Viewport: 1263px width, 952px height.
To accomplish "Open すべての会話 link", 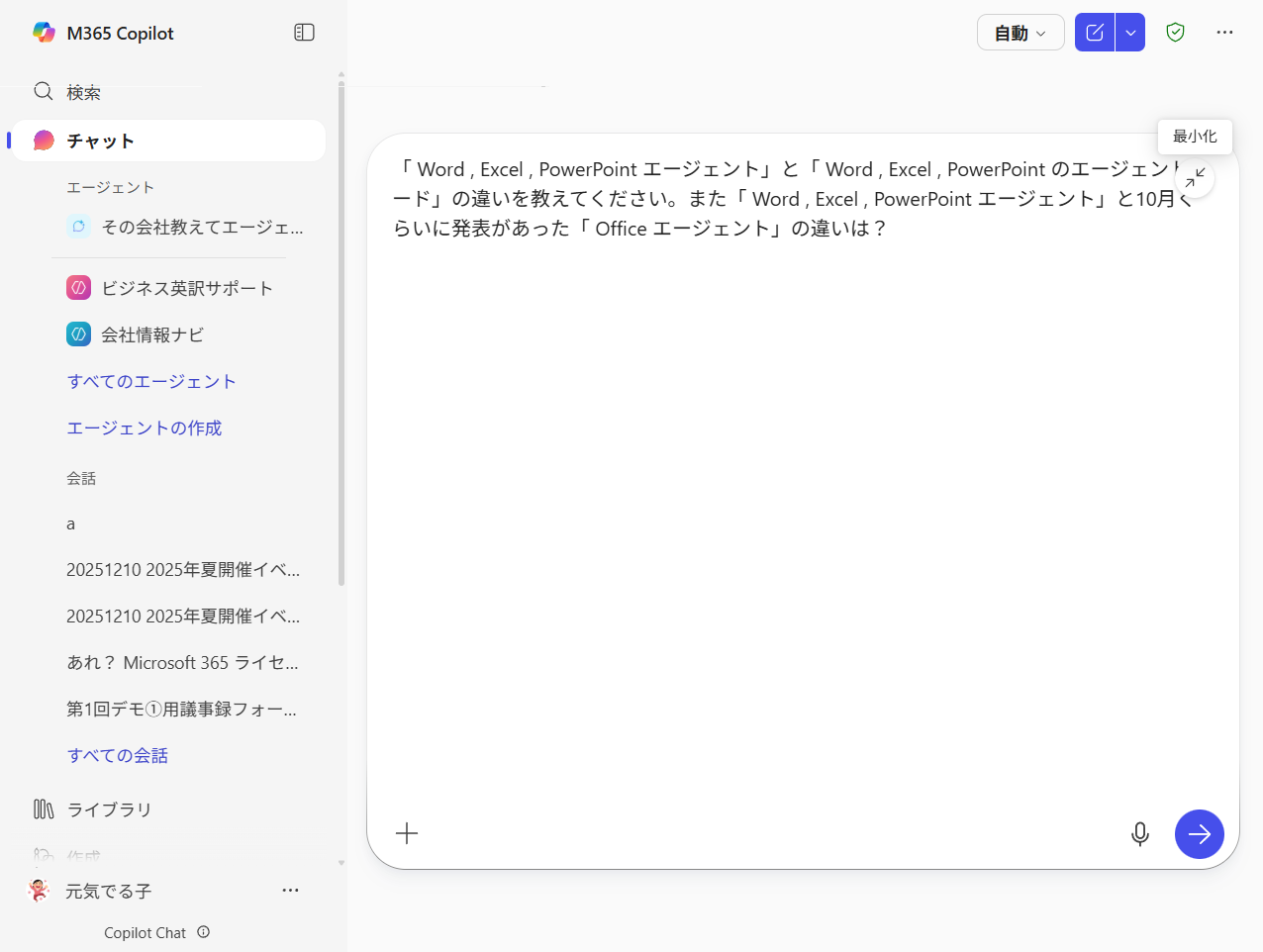I will (117, 755).
